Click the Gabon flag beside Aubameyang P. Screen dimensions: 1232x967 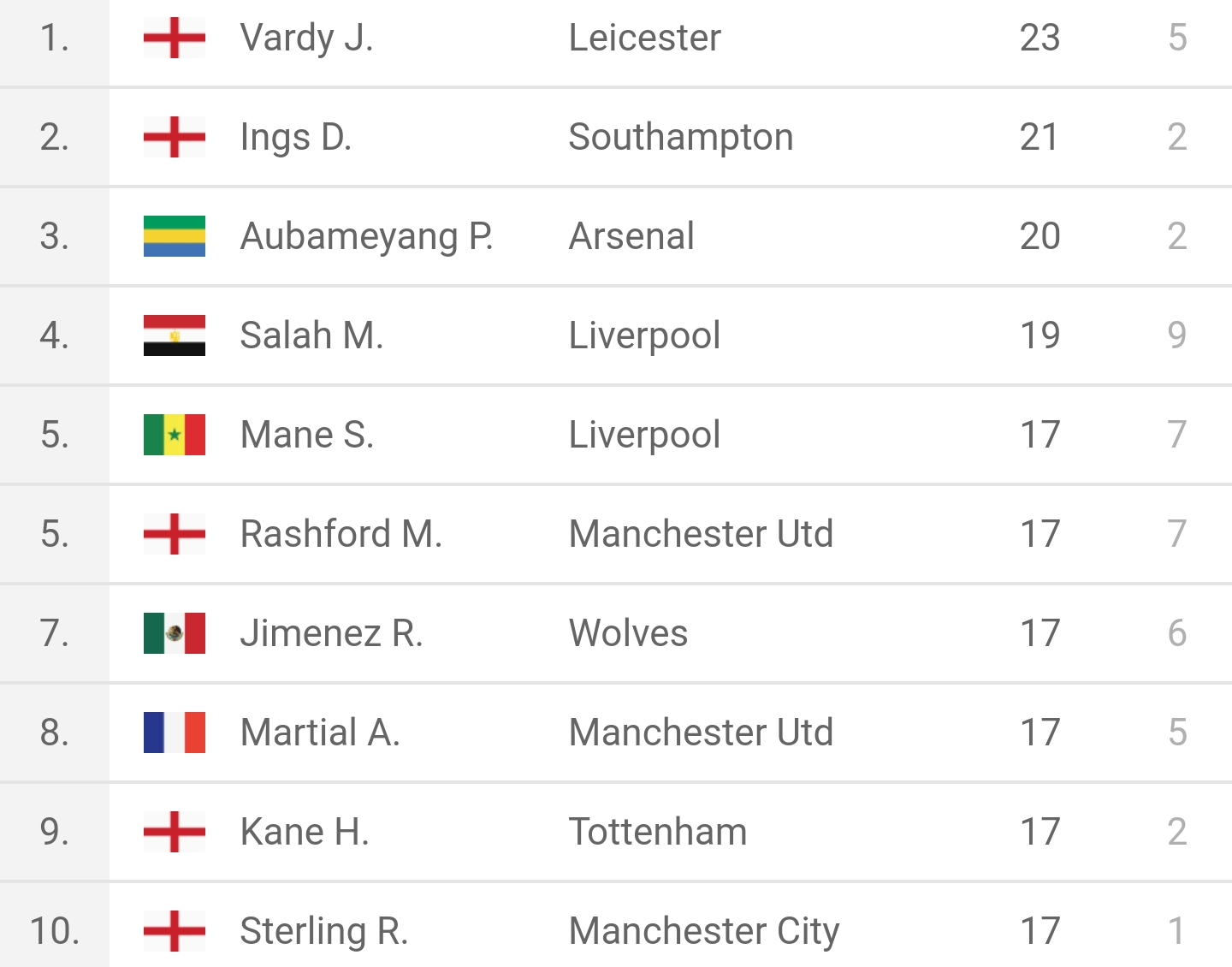pyautogui.click(x=175, y=236)
